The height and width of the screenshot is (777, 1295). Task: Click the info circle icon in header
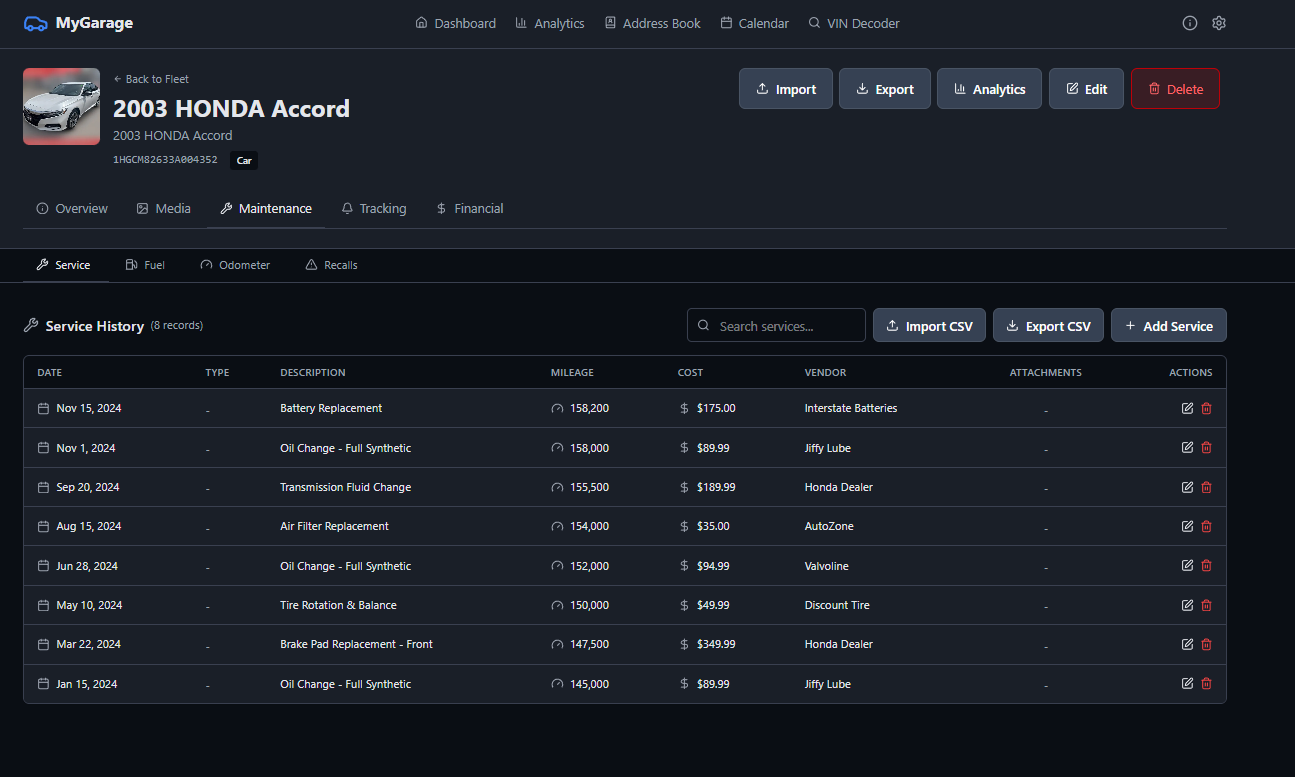point(1189,23)
